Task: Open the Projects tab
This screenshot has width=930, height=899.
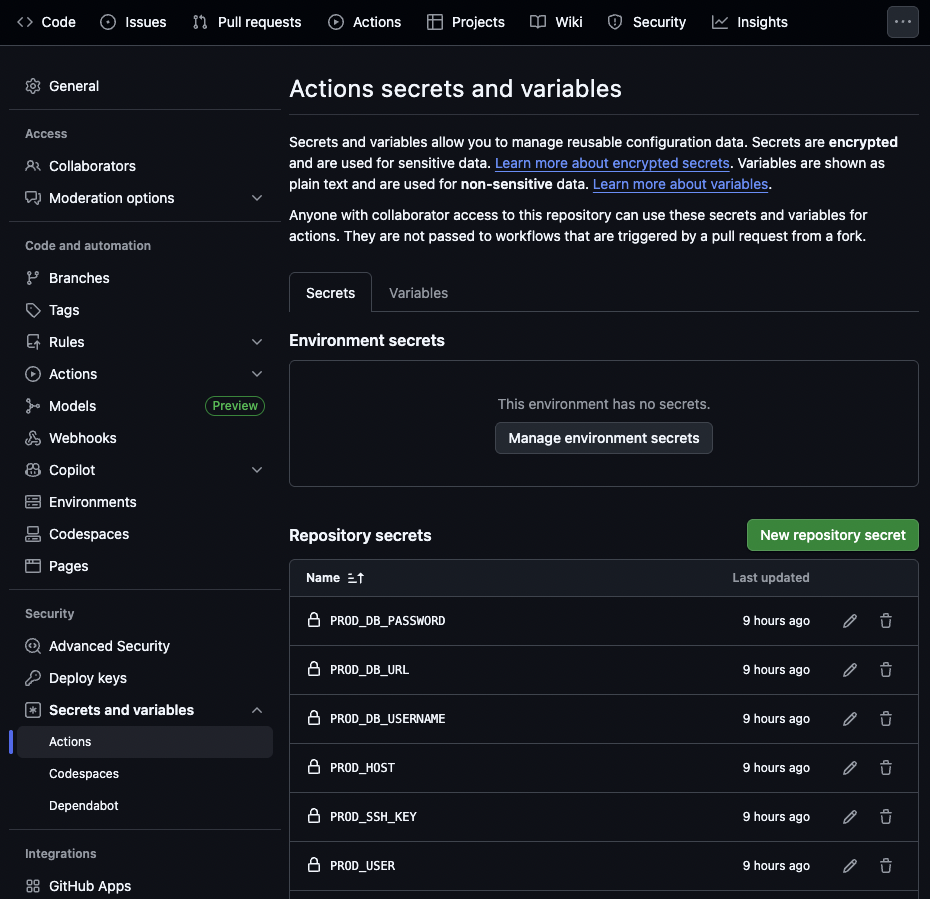Action: 466,22
